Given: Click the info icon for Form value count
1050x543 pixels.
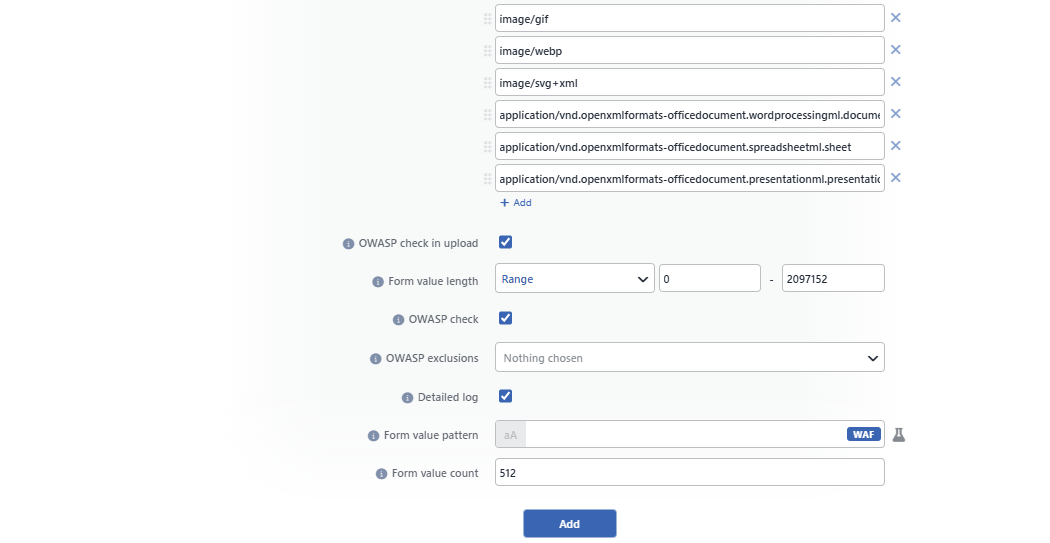Looking at the screenshot, I should click(382, 474).
